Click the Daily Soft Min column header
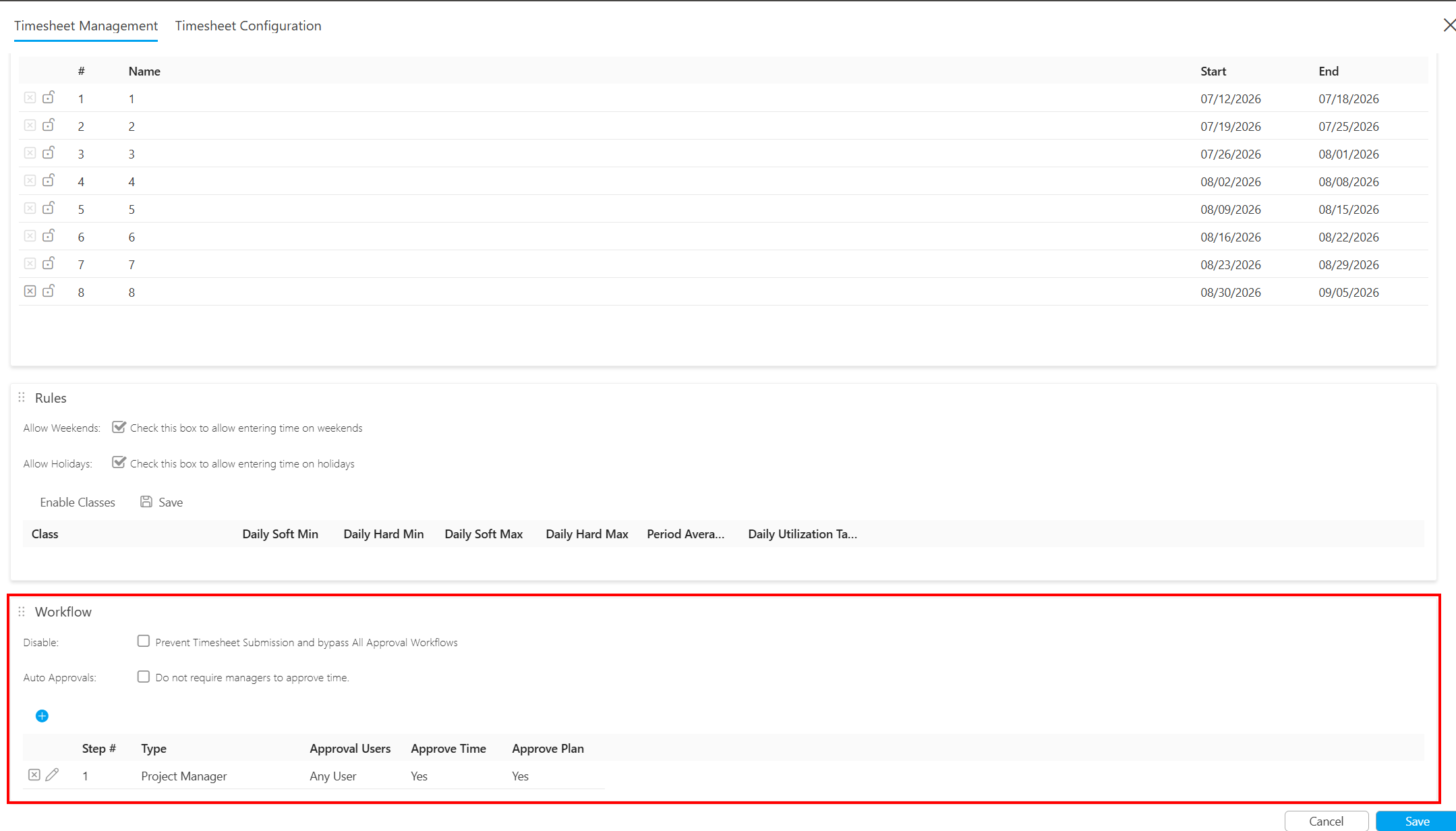This screenshot has width=1456, height=831. point(280,534)
